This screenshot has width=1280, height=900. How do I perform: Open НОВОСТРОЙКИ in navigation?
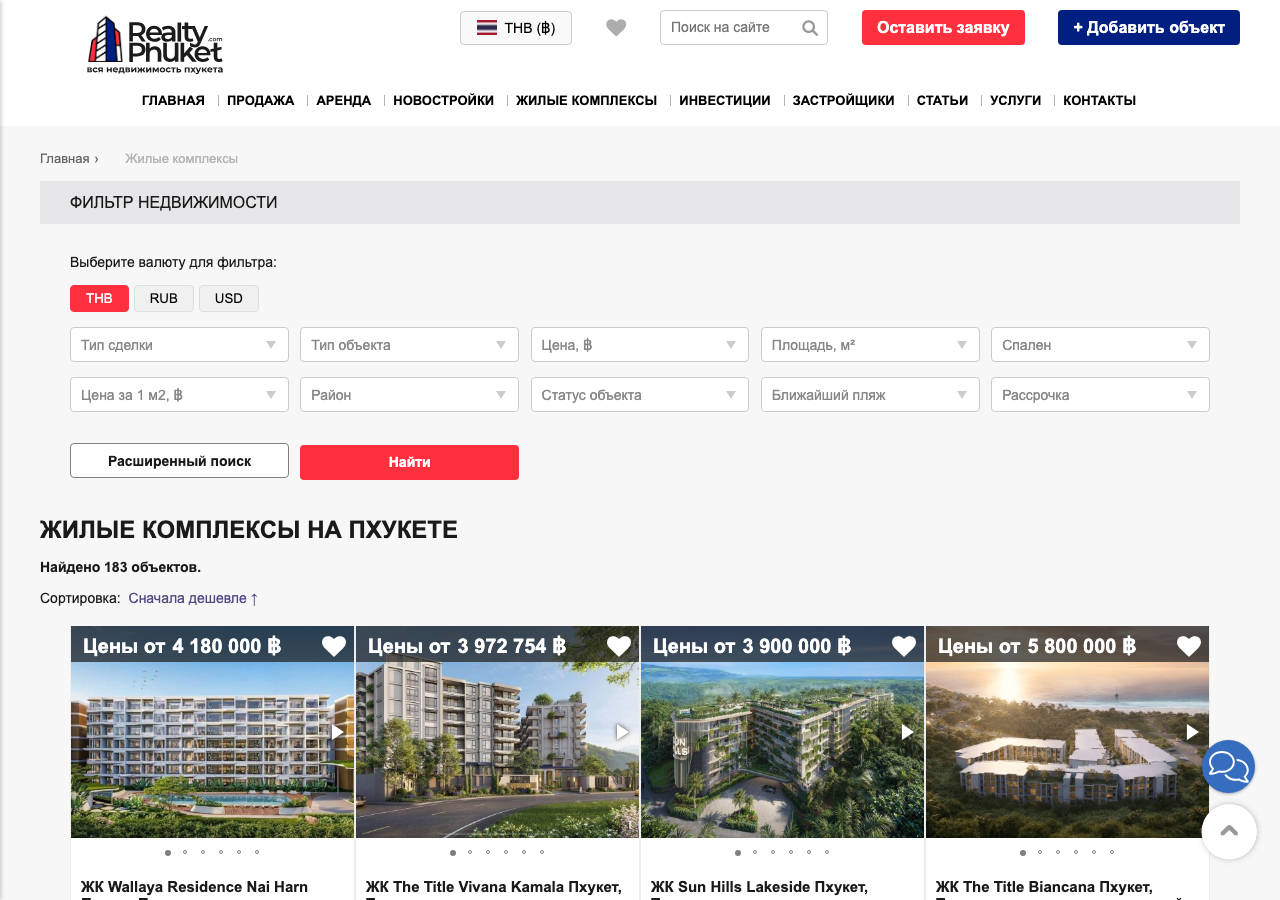443,100
